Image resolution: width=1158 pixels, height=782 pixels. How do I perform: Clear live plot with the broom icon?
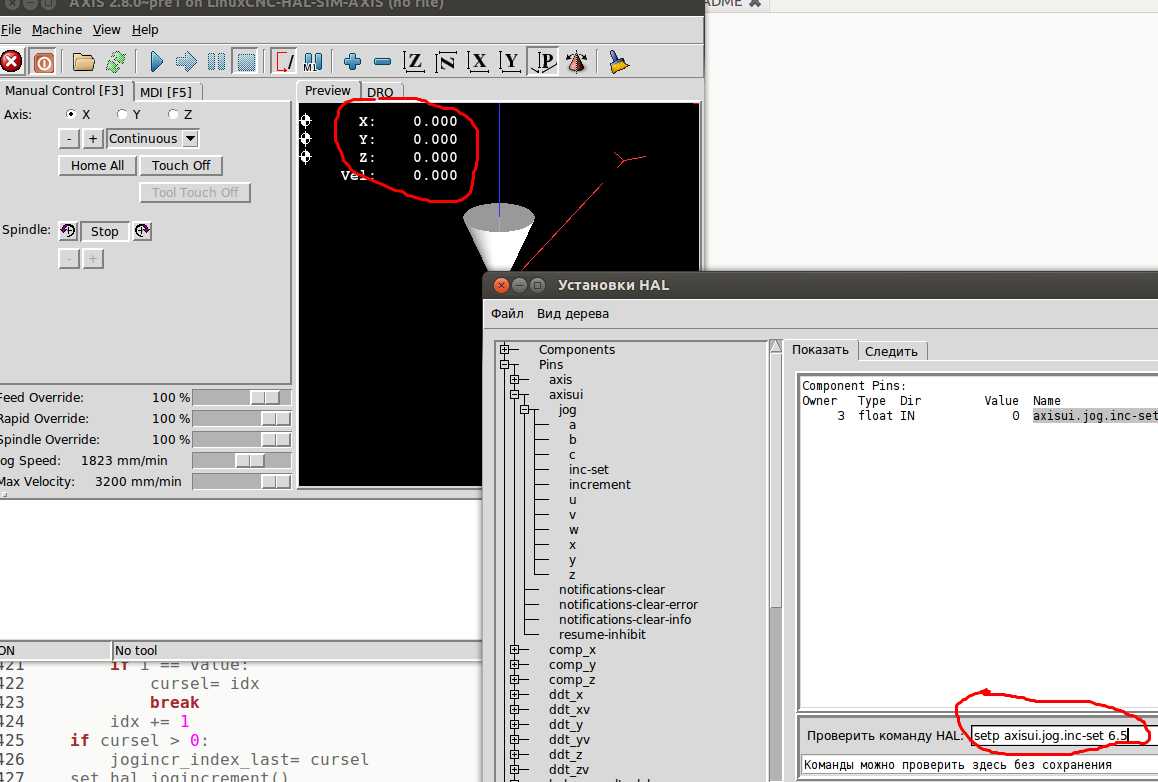pyautogui.click(x=619, y=61)
